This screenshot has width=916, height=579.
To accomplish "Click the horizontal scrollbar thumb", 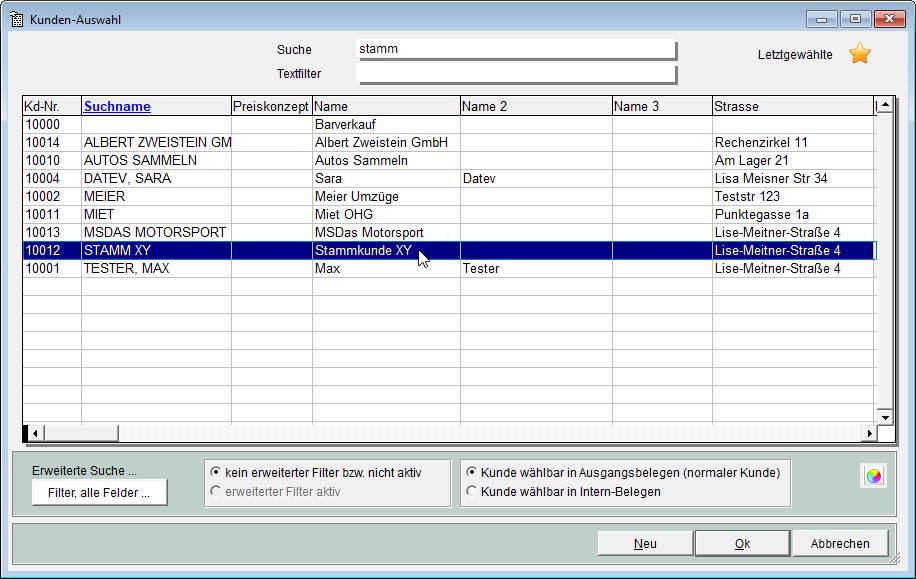I will coord(81,434).
